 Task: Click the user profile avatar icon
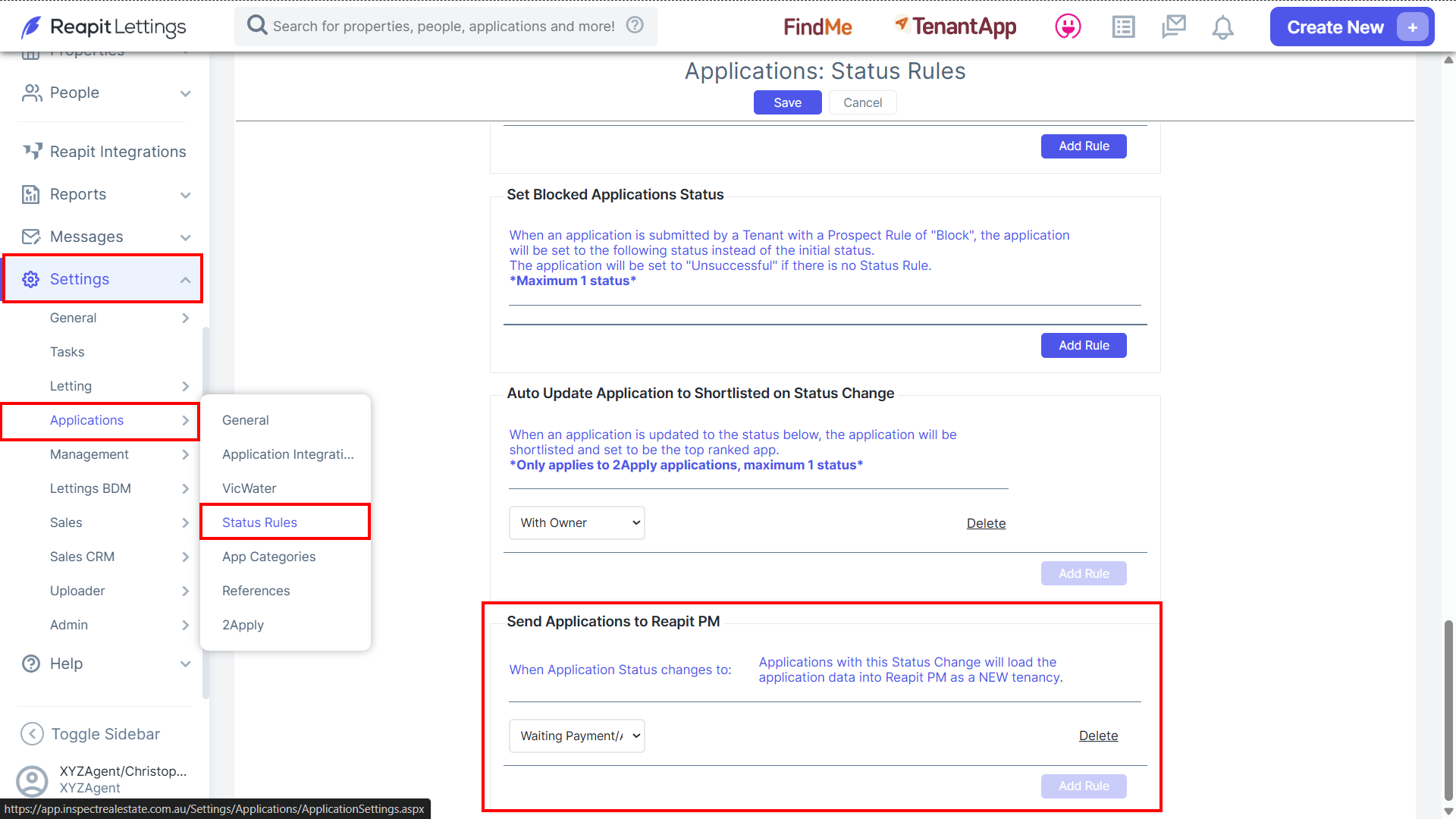point(32,780)
